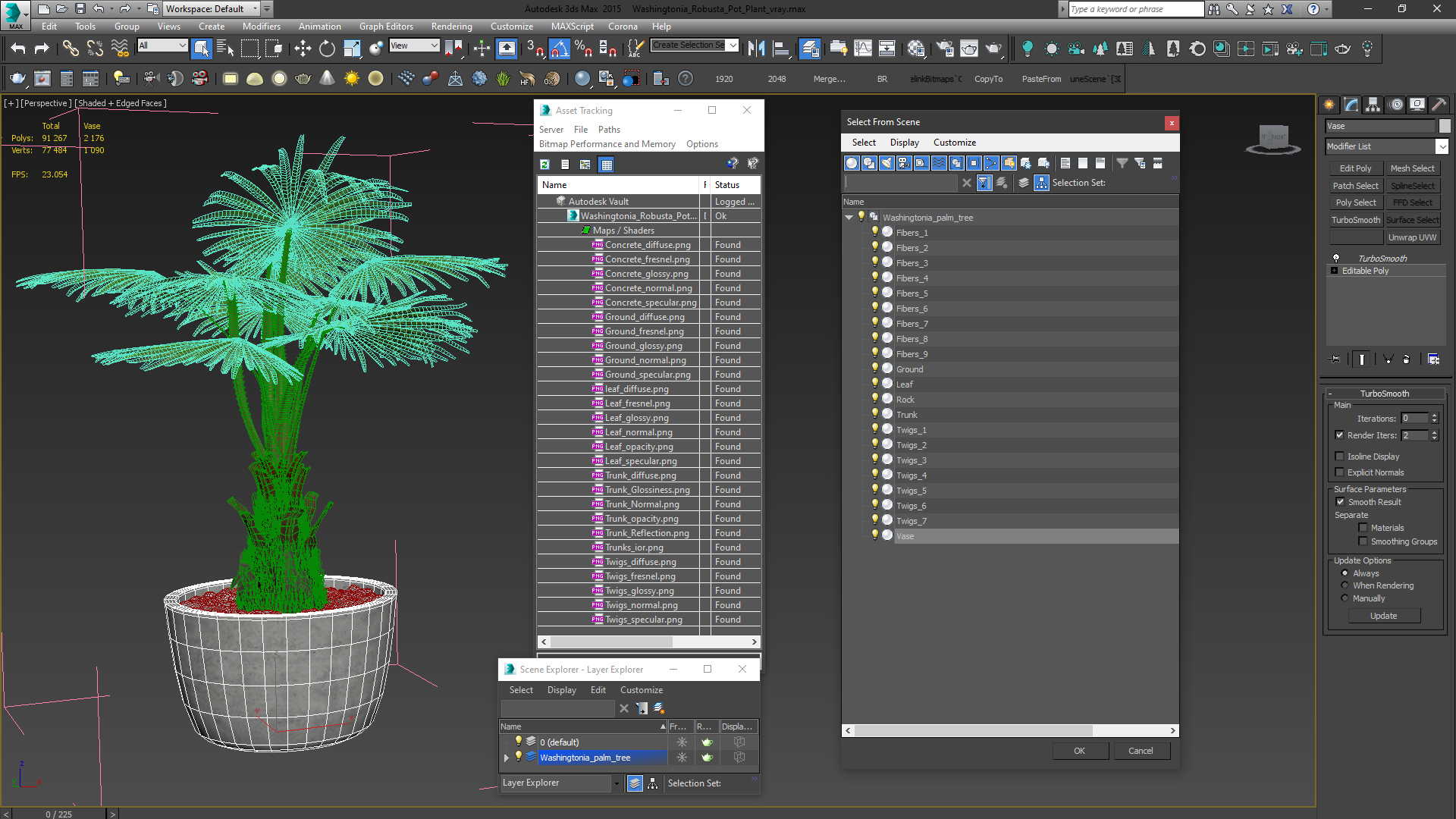Image resolution: width=1456 pixels, height=819 pixels.
Task: Click the Undo arrow in main toolbar
Action: click(18, 49)
